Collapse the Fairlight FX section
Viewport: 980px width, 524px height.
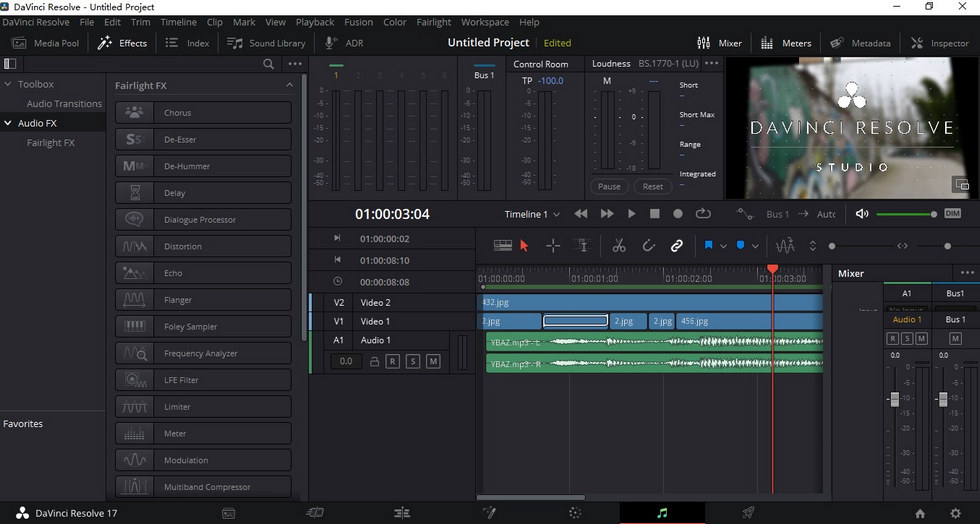pyautogui.click(x=289, y=85)
